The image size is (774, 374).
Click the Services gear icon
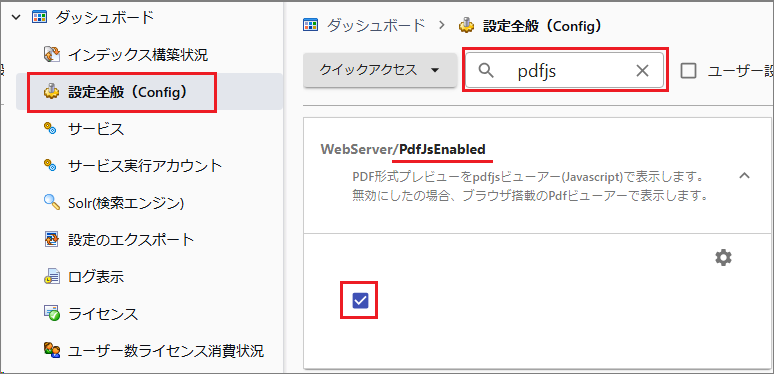click(x=50, y=129)
